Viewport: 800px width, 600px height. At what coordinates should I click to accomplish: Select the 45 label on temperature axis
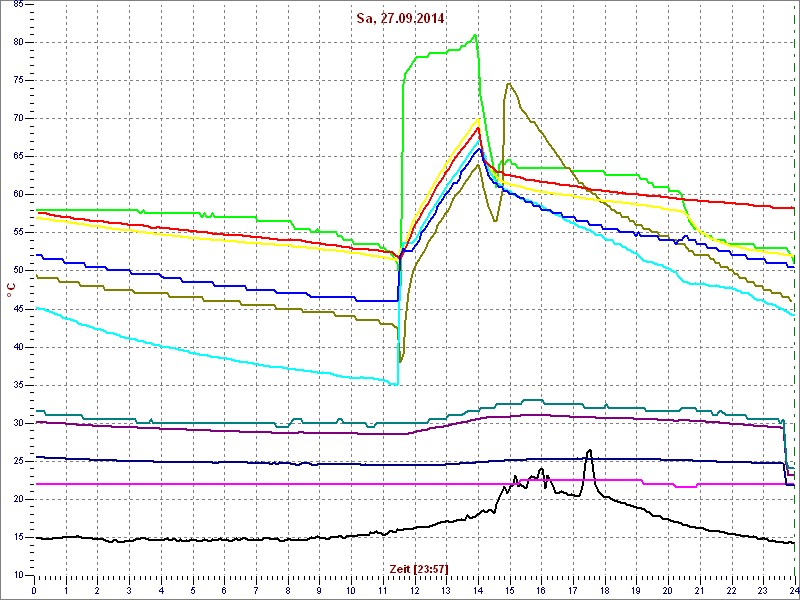coord(17,309)
